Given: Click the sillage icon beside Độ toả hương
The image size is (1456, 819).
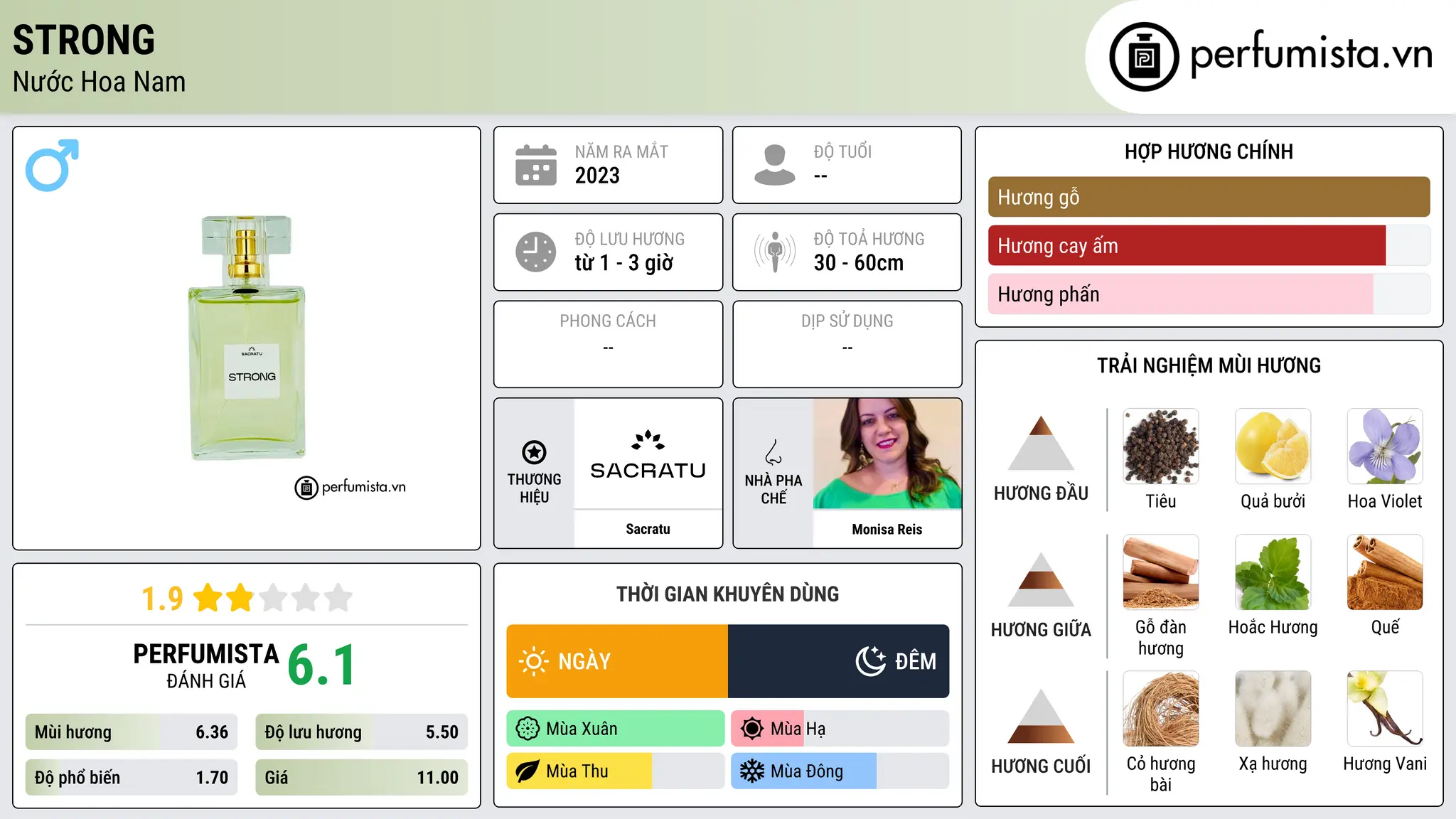Looking at the screenshot, I should pos(775,252).
